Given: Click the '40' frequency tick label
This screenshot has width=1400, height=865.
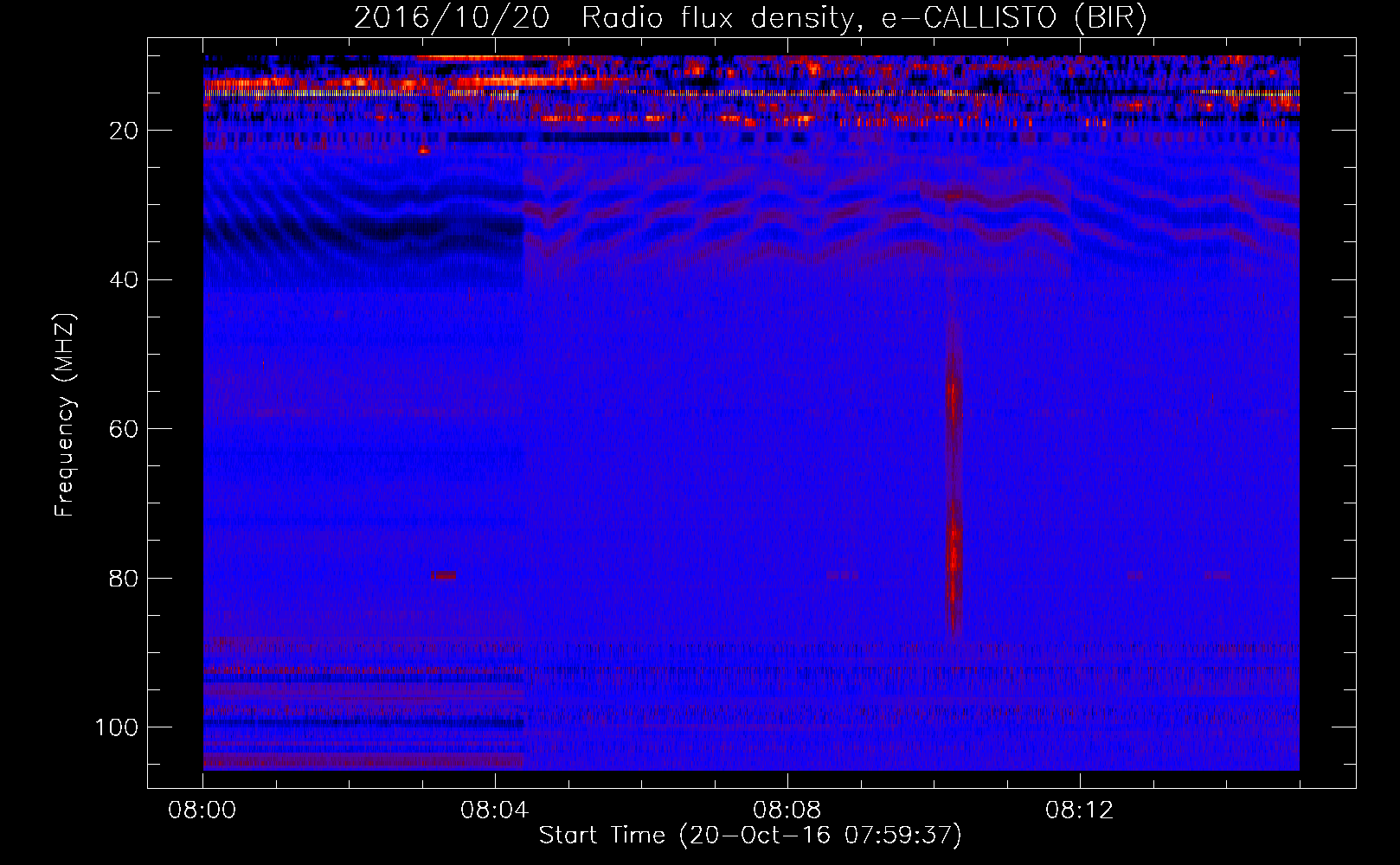Looking at the screenshot, I should click(x=124, y=279).
